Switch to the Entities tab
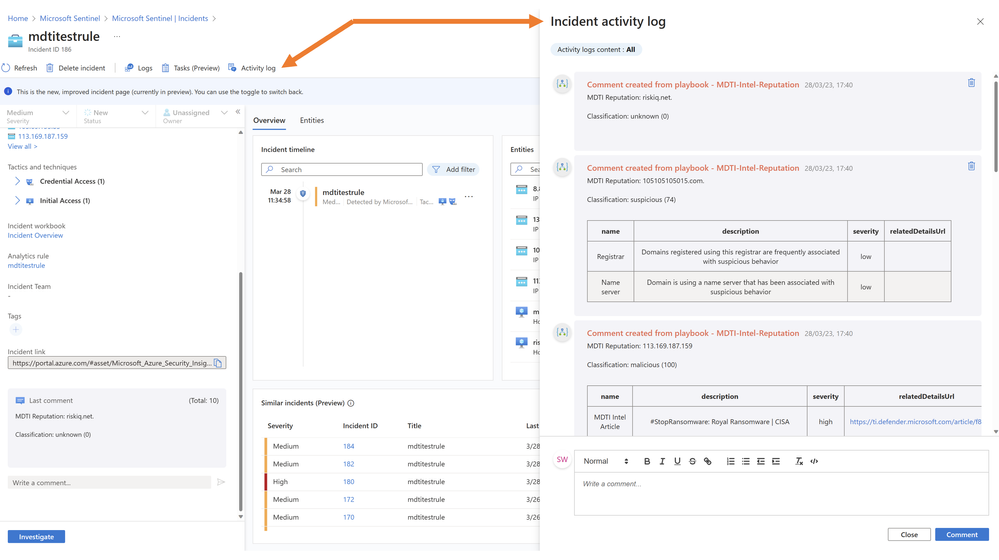 pos(312,120)
